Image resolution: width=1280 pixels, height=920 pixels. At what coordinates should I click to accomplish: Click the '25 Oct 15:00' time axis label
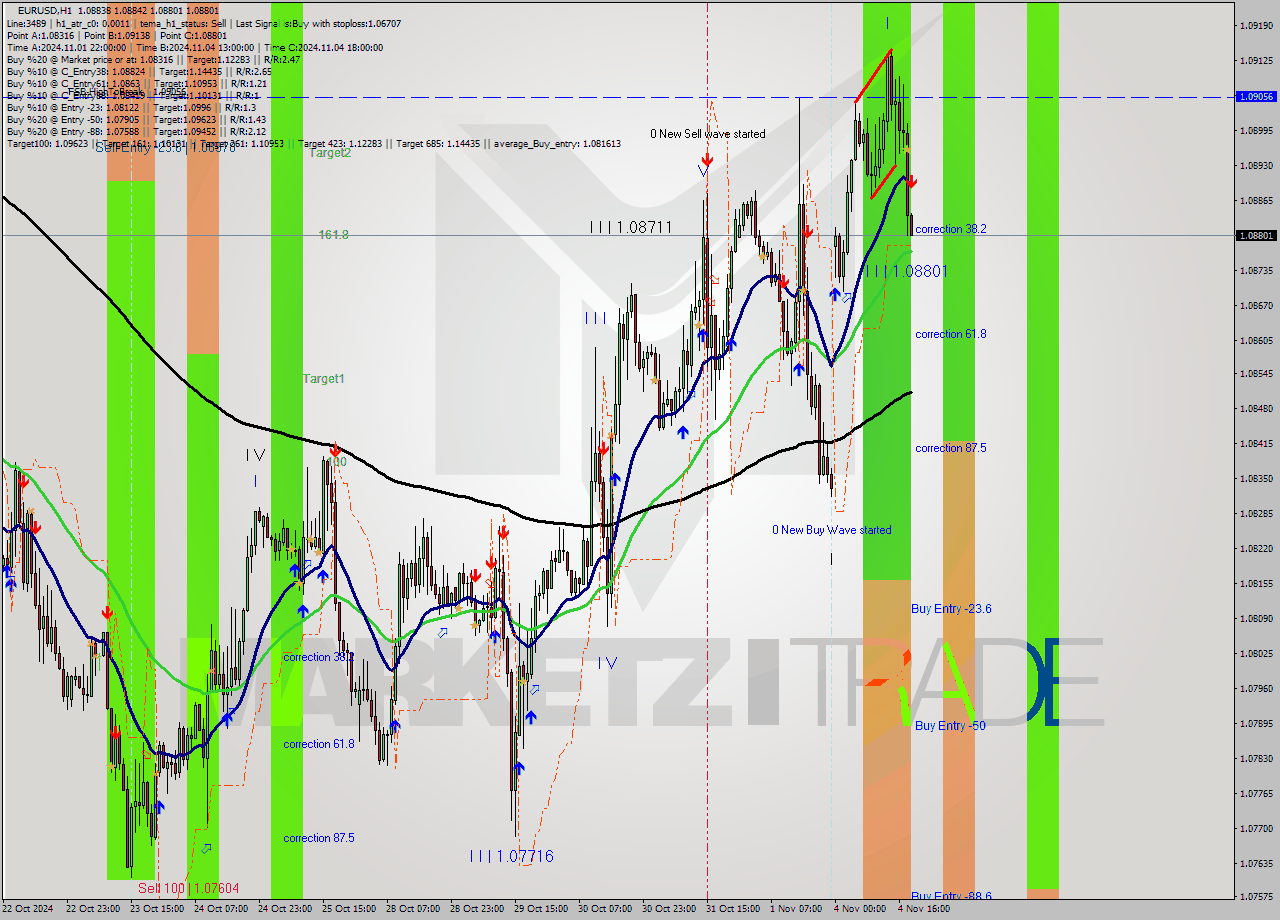pyautogui.click(x=350, y=909)
